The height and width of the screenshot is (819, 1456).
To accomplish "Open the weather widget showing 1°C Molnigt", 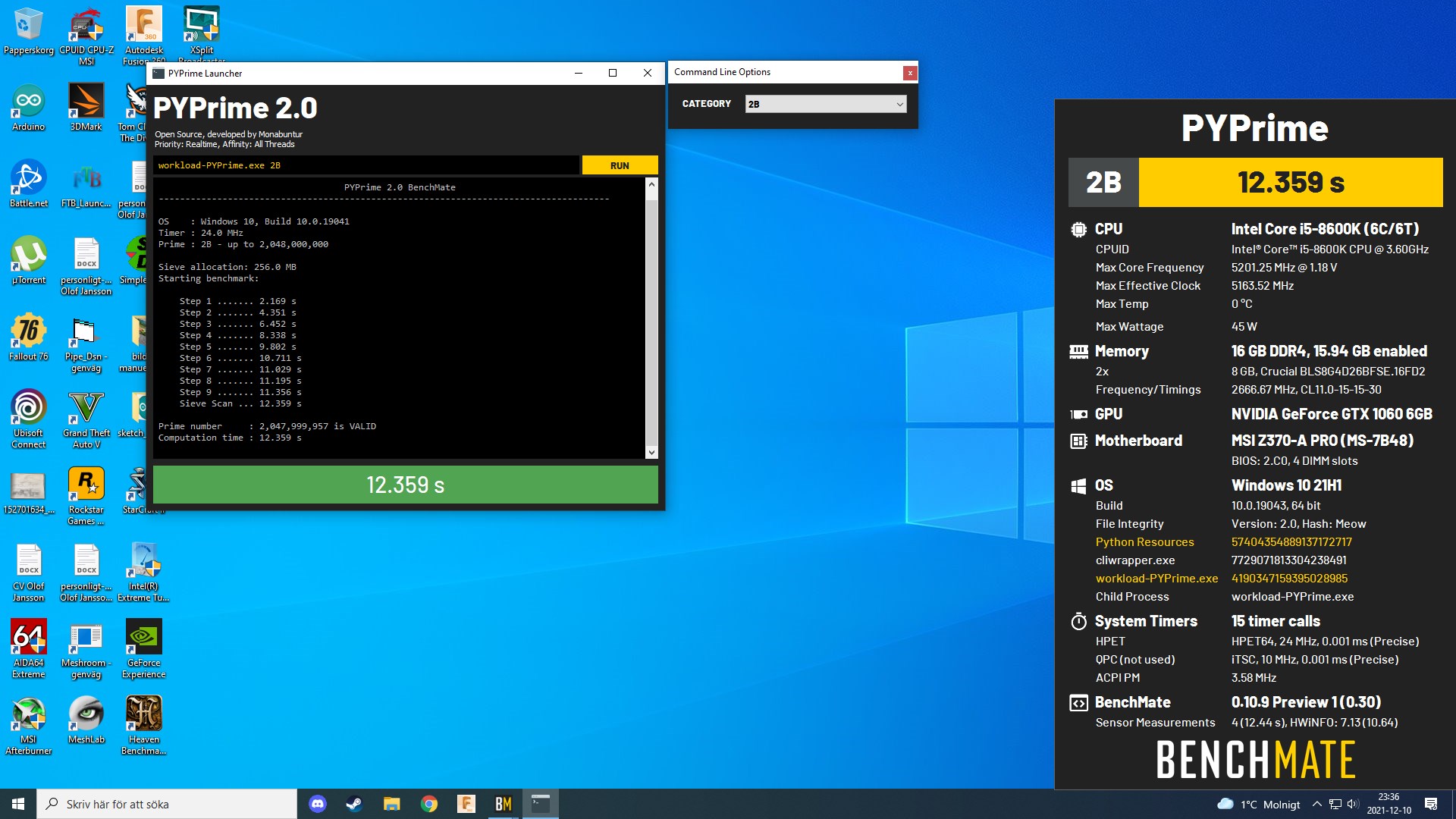I will [x=1258, y=804].
